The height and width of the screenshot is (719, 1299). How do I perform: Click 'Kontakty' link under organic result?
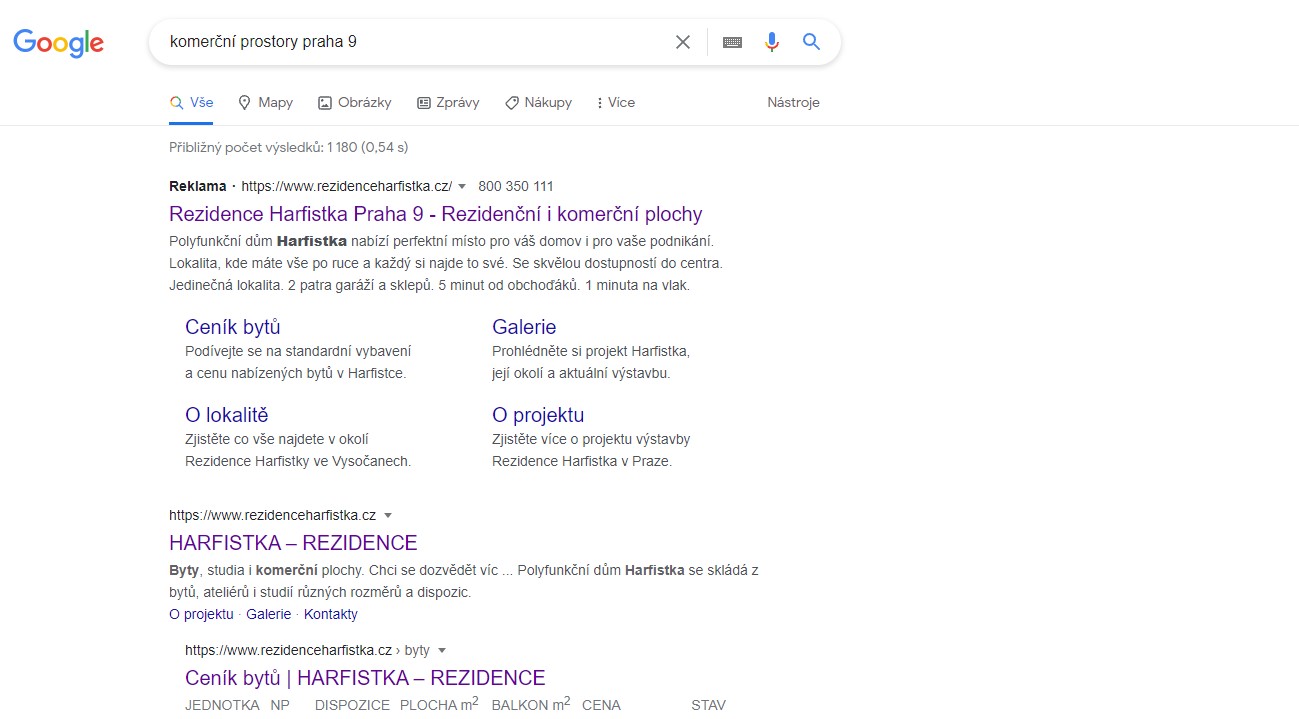click(x=330, y=614)
